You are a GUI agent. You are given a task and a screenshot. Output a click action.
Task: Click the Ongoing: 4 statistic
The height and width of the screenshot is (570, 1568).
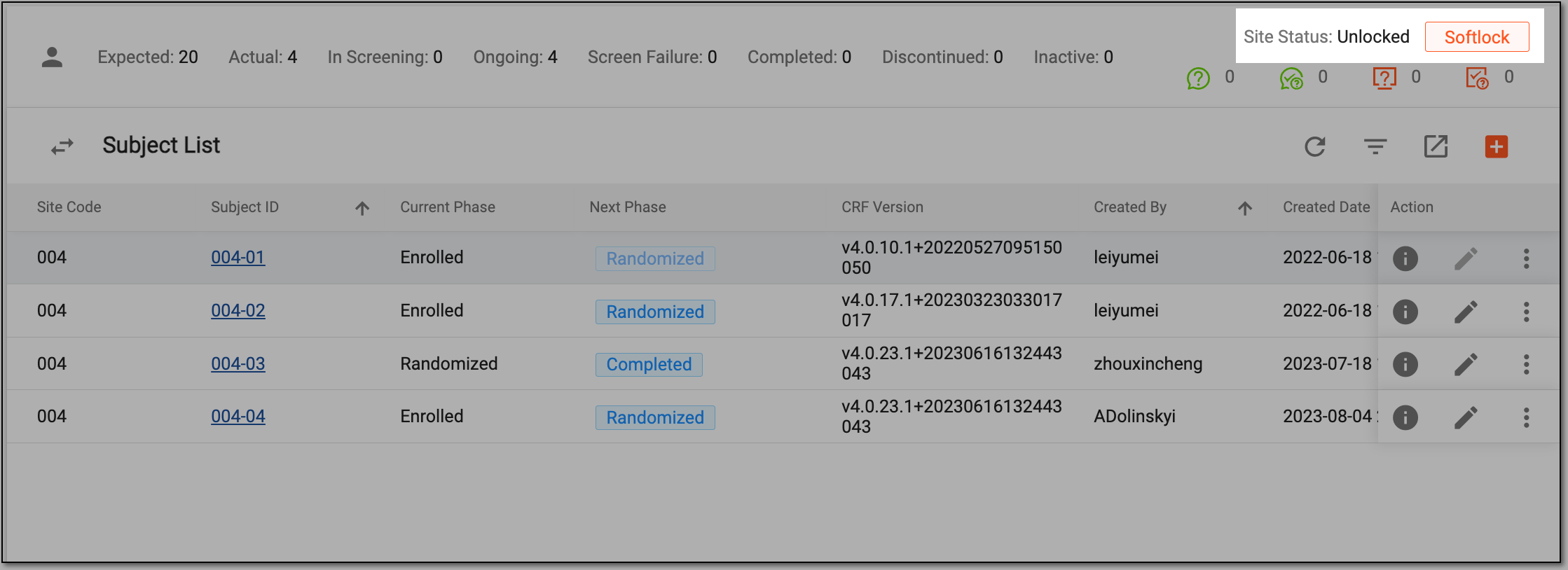516,57
